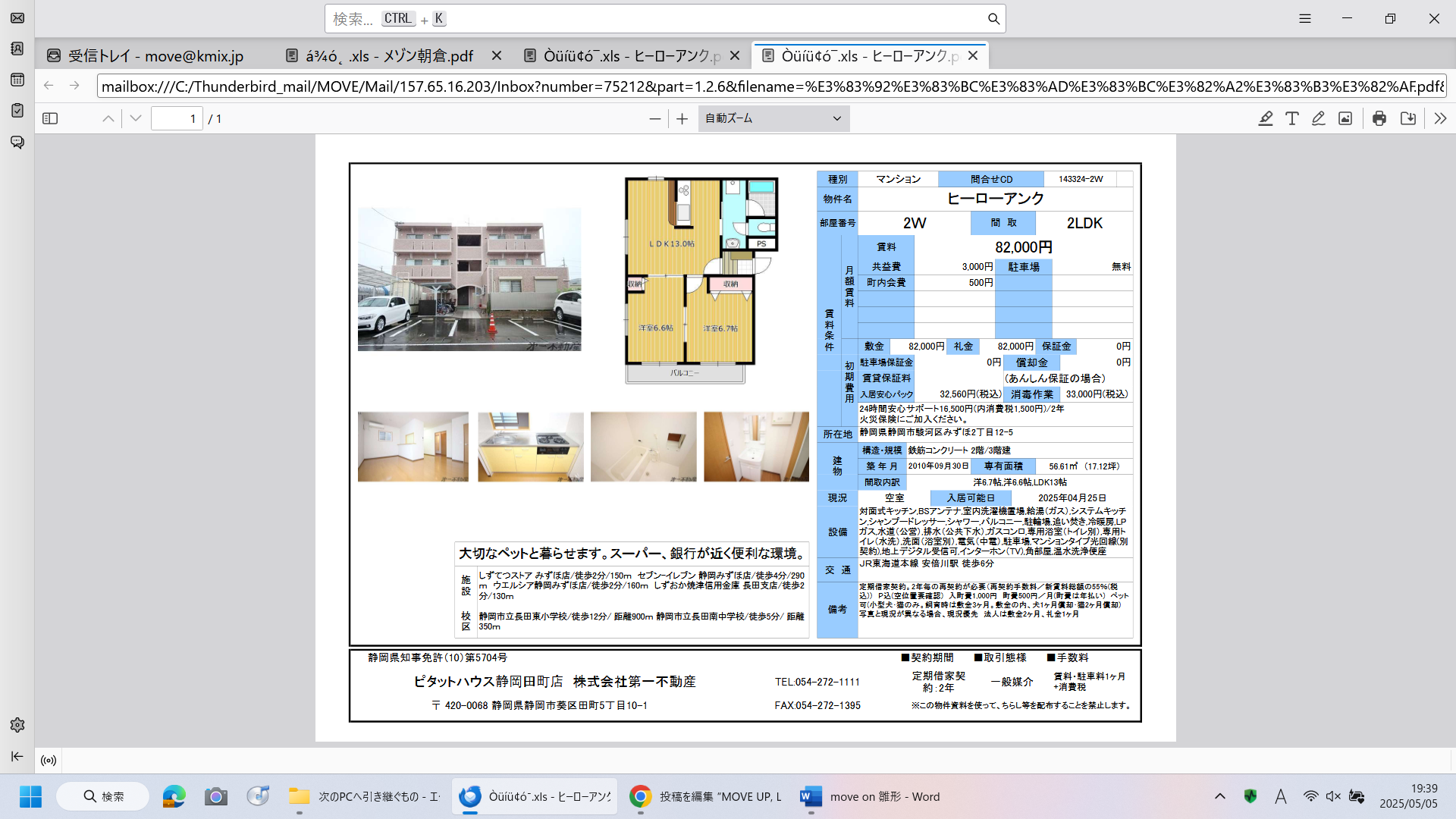
Task: Open the Thunderbird hamburger application menu
Action: (1304, 18)
